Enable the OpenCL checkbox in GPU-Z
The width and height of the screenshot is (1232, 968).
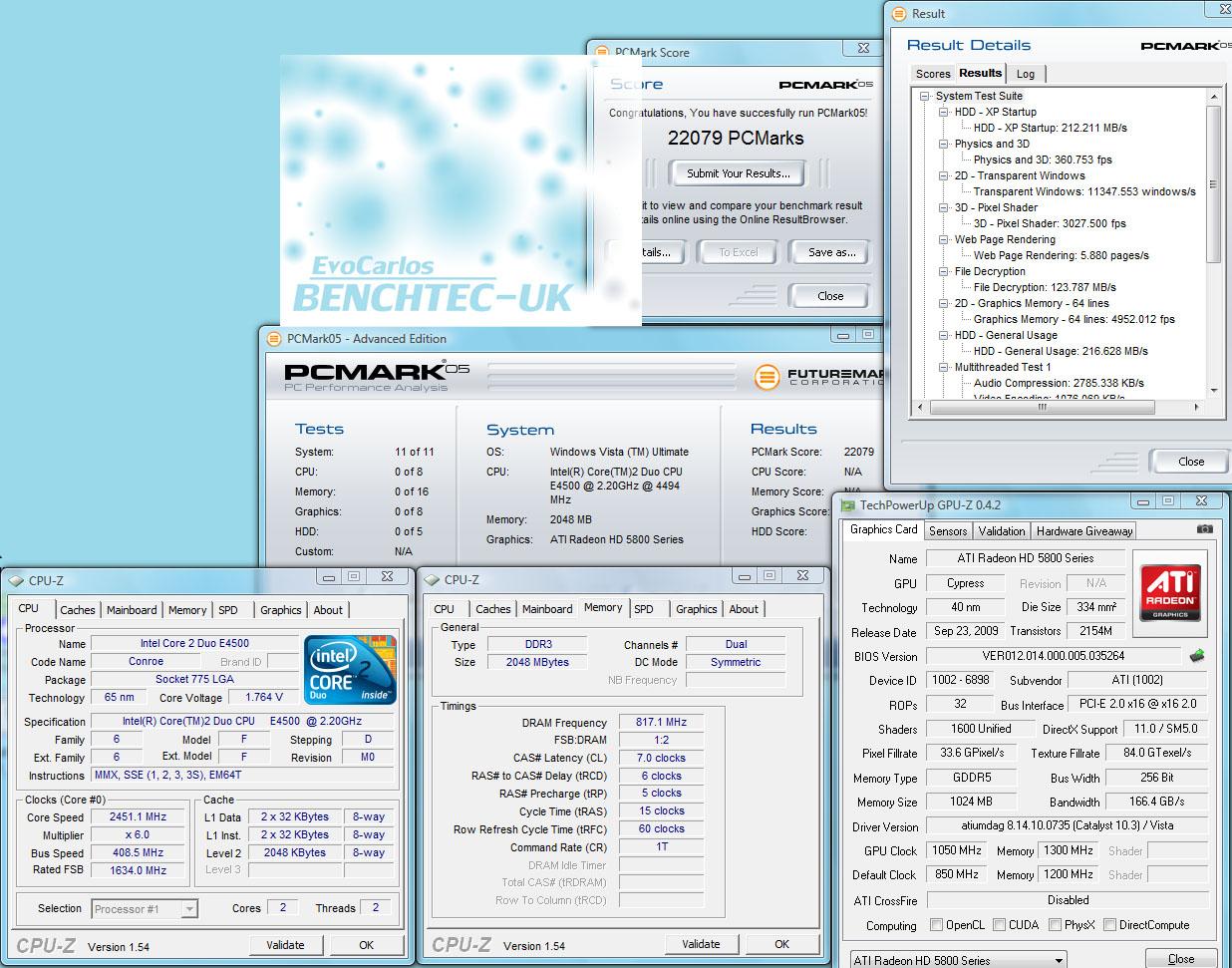[936, 925]
